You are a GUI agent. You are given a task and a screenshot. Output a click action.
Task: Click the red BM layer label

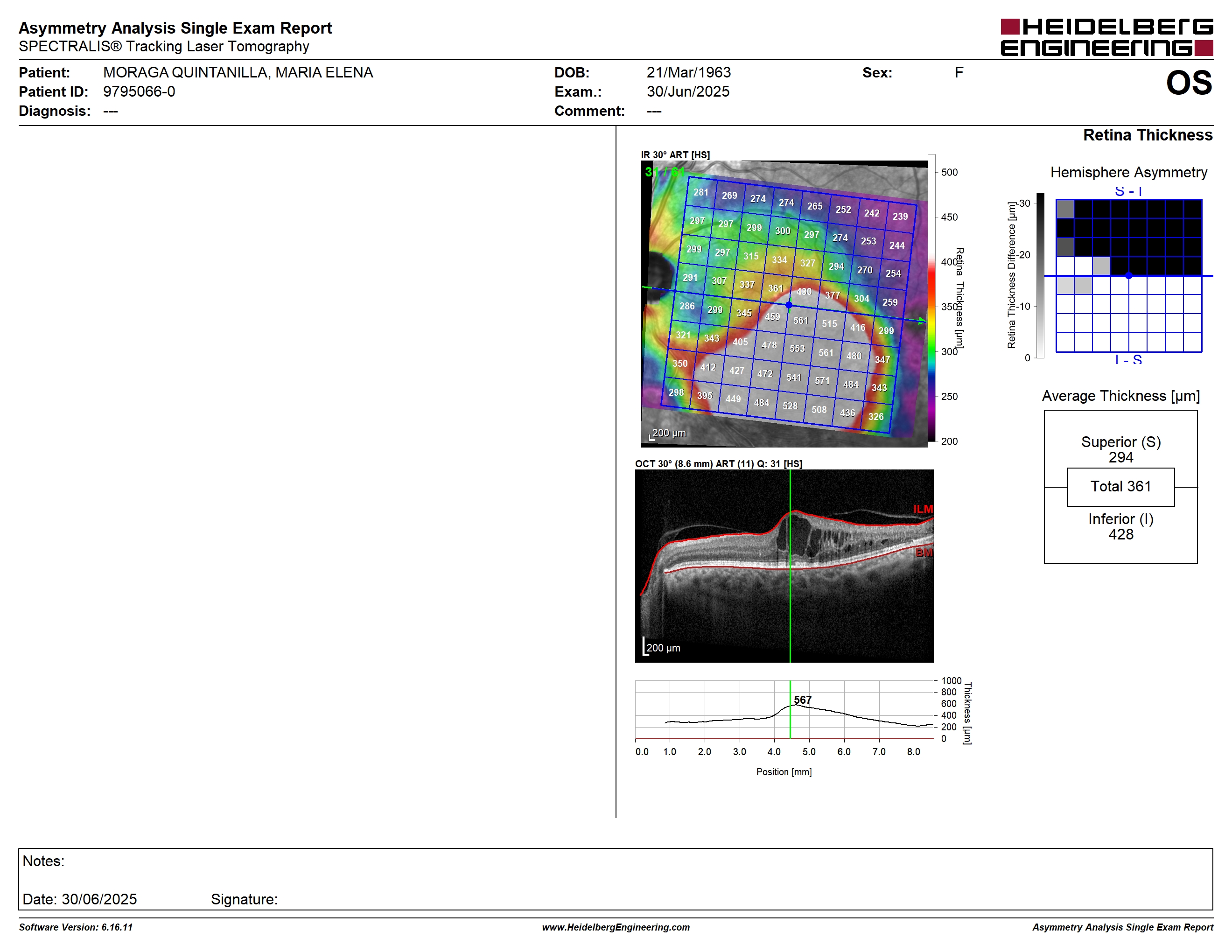point(924,553)
